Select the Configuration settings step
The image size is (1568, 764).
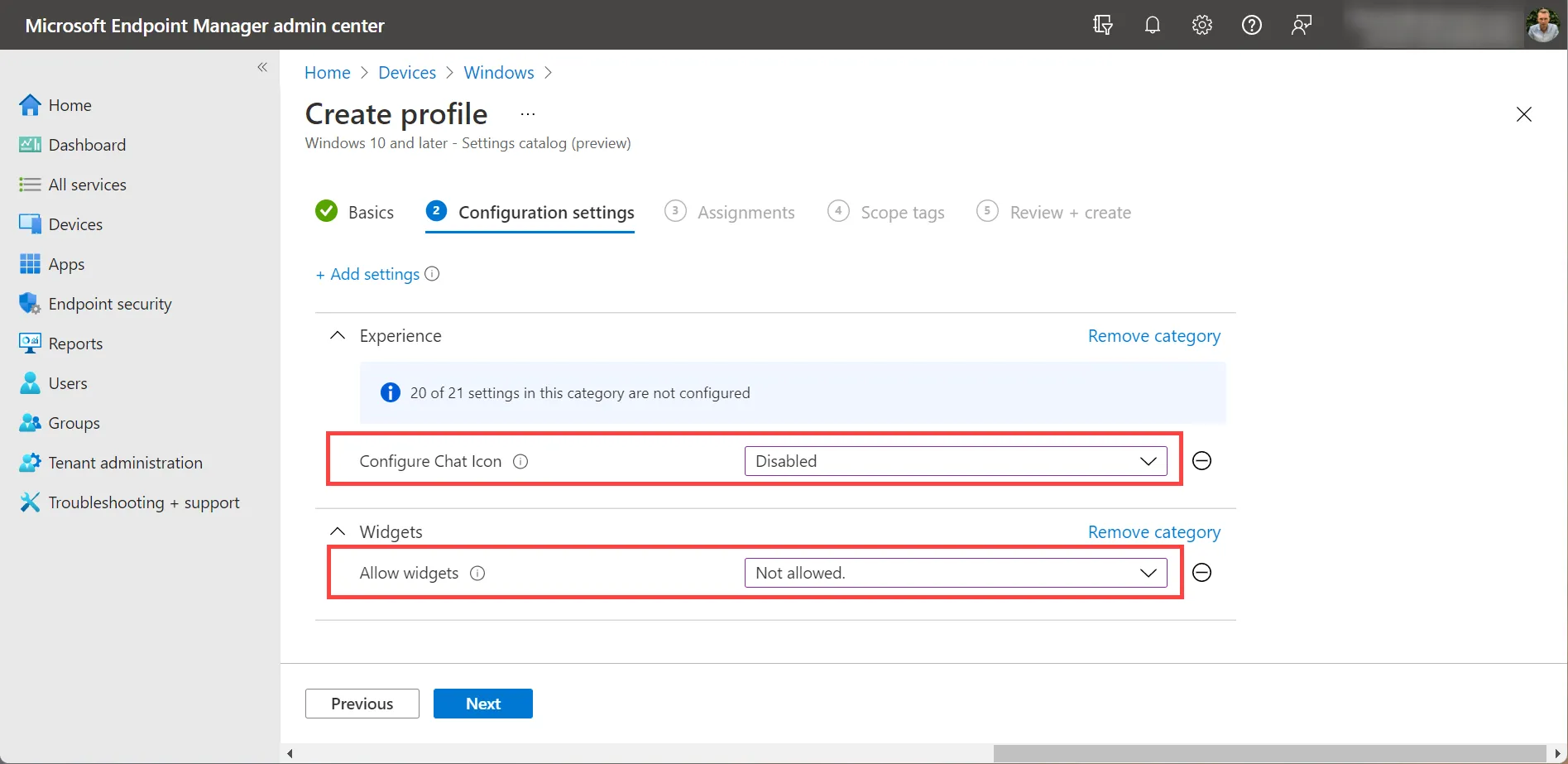pos(530,212)
